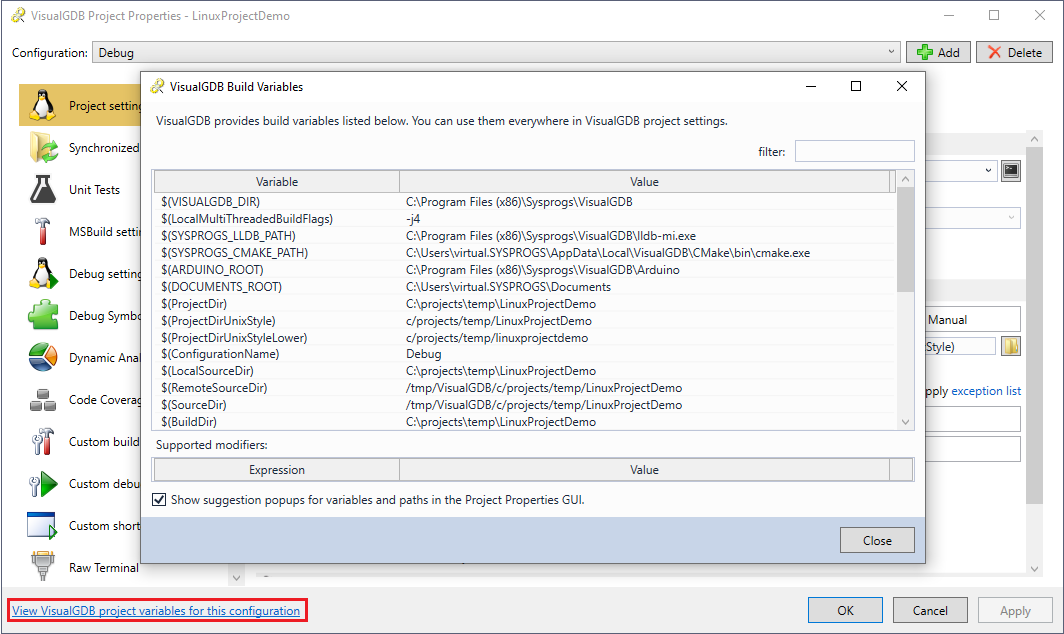1064x634 pixels.
Task: Sort by the top Value column header
Action: pyautogui.click(x=644, y=181)
